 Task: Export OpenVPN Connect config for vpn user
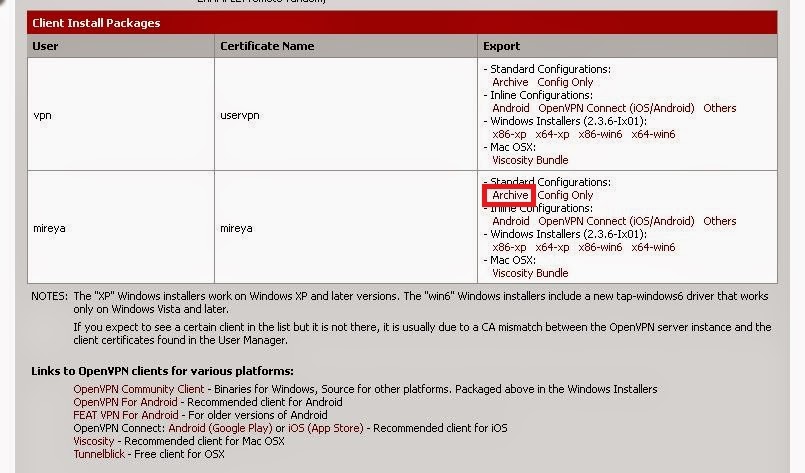[616, 108]
